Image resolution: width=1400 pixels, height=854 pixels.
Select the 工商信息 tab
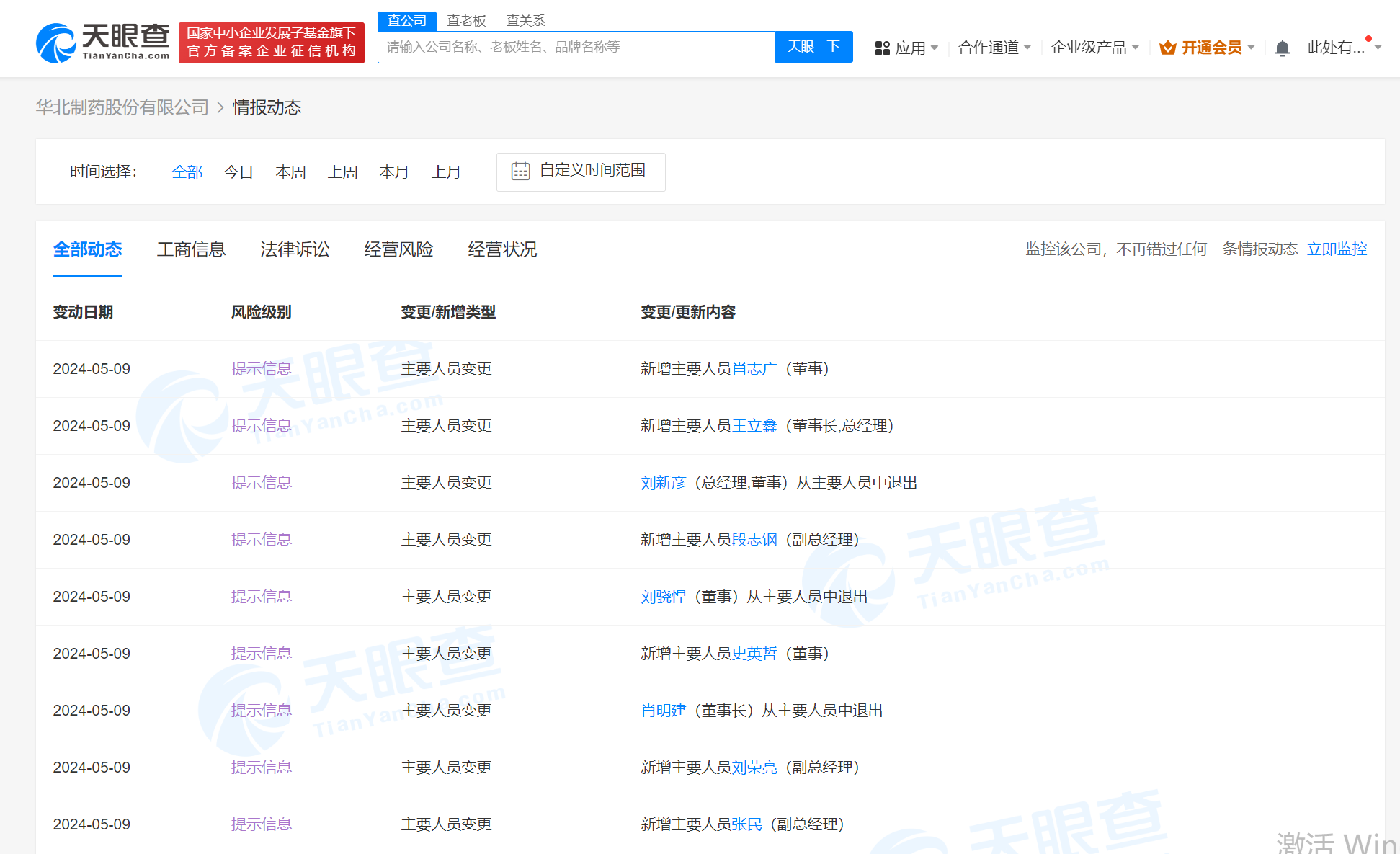click(x=192, y=249)
